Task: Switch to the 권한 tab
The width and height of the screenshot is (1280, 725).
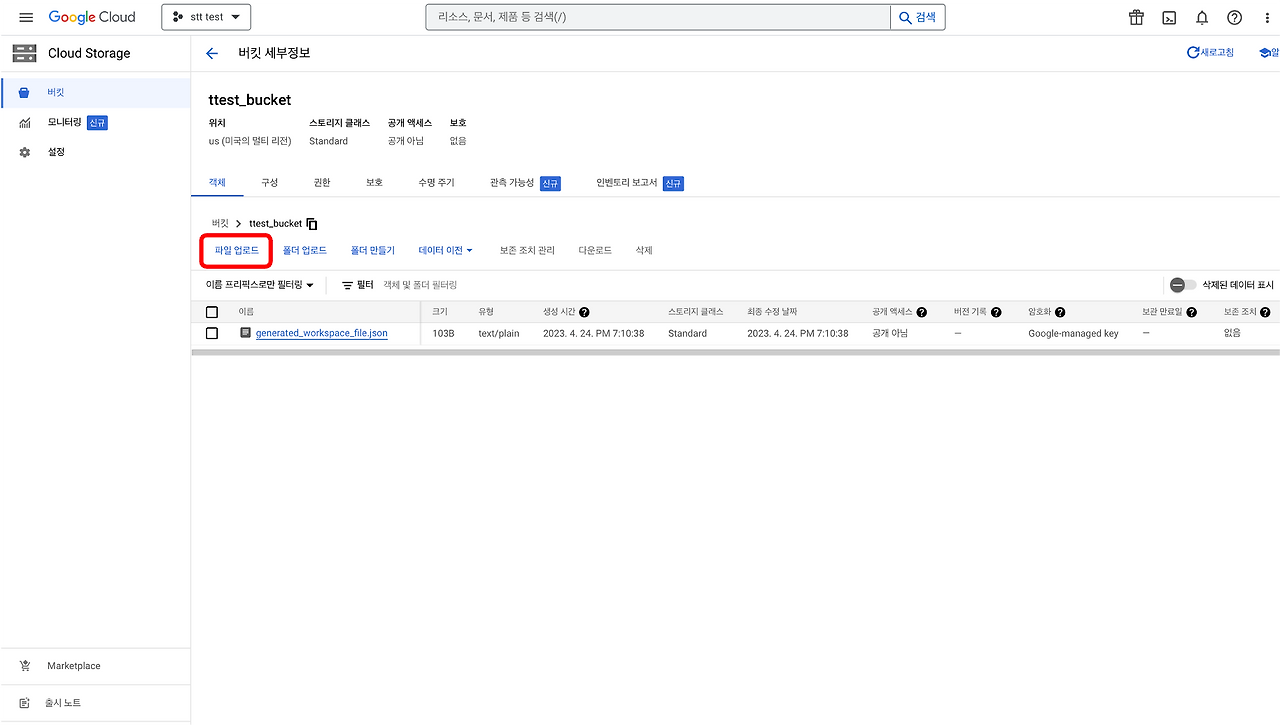Action: click(321, 183)
